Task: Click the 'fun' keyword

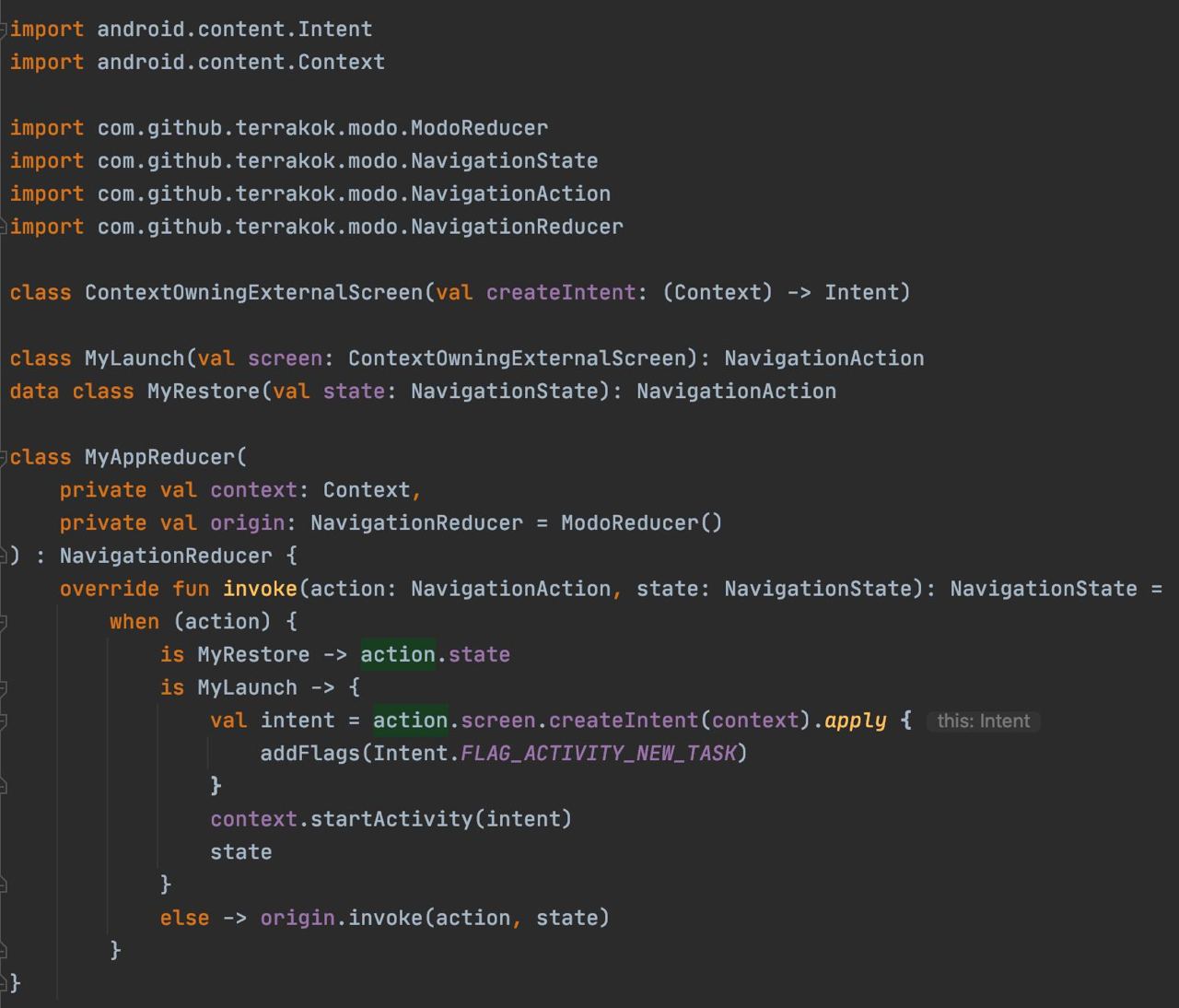Action: 191,589
